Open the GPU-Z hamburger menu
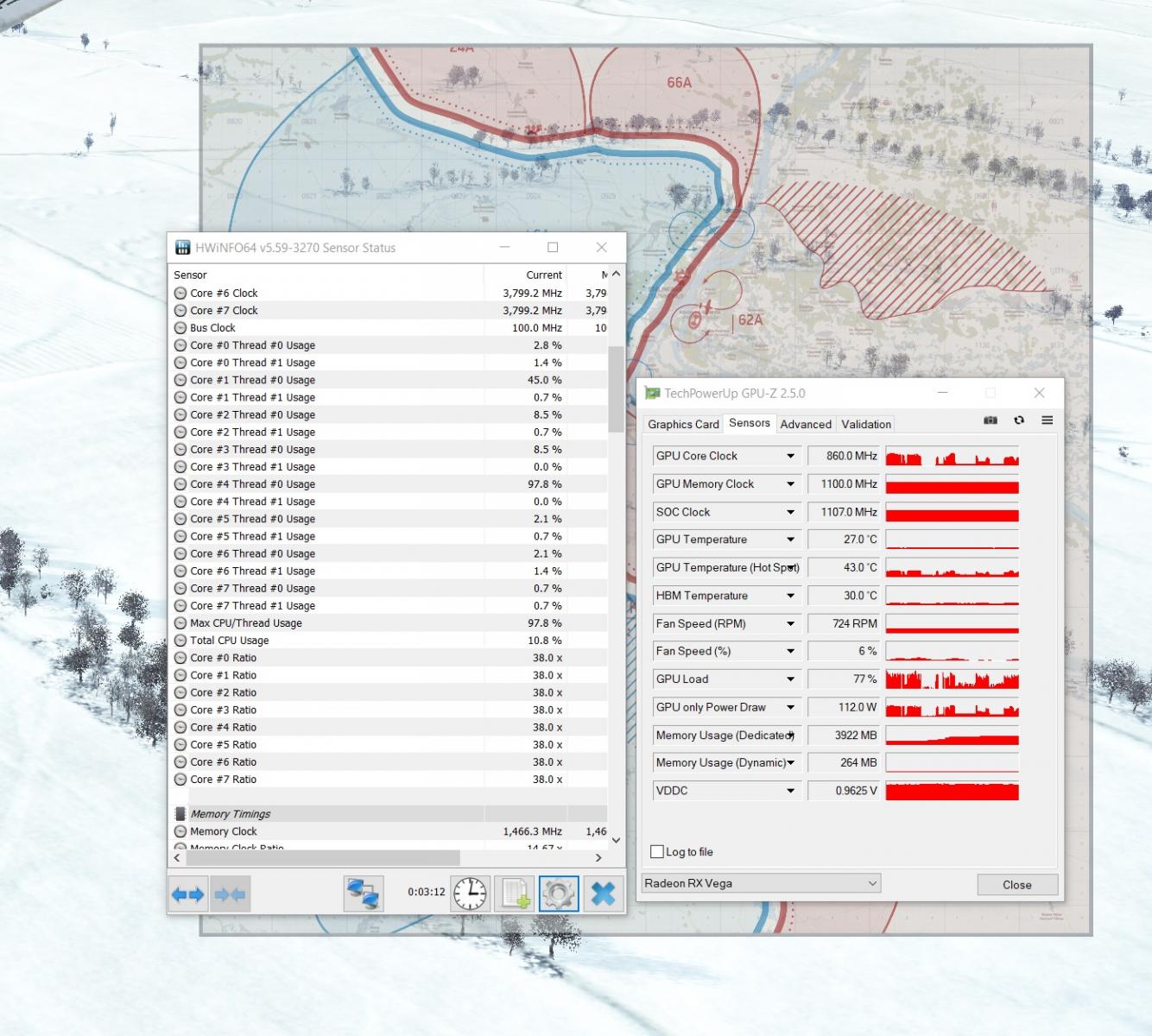This screenshot has width=1152, height=1036. (1047, 420)
